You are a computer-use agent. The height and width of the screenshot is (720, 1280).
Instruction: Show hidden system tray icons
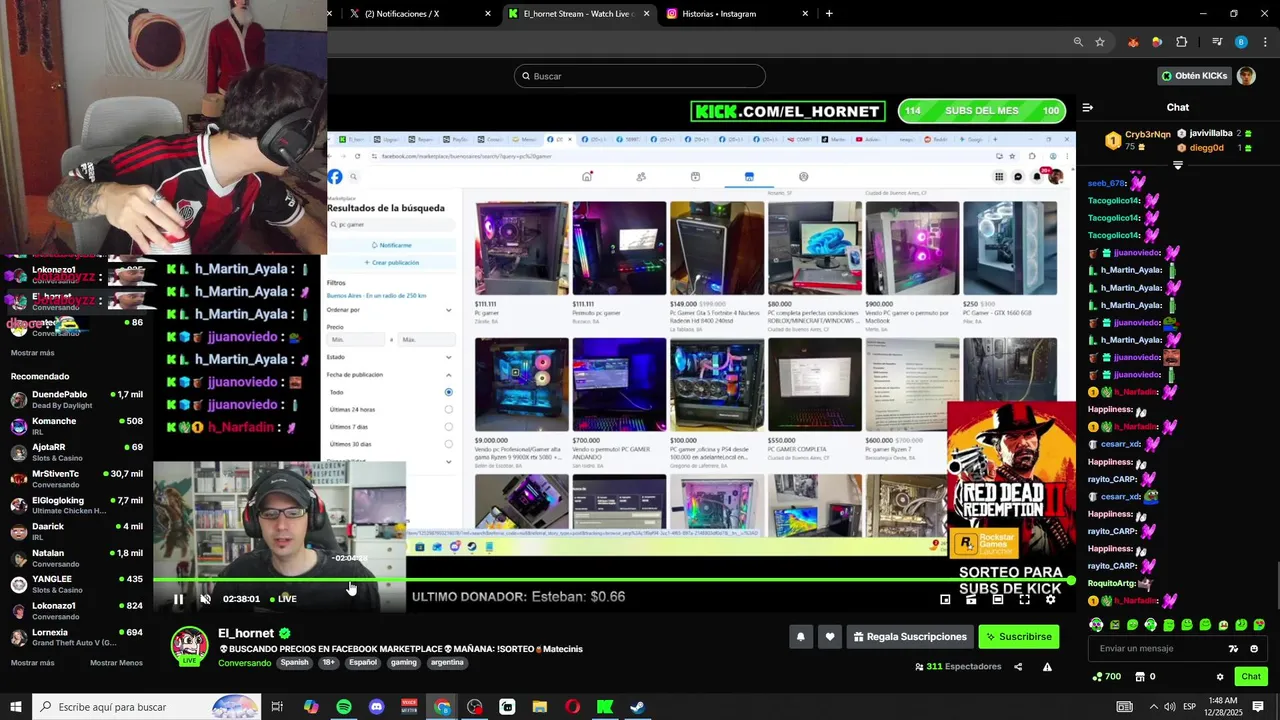[x=1153, y=707]
